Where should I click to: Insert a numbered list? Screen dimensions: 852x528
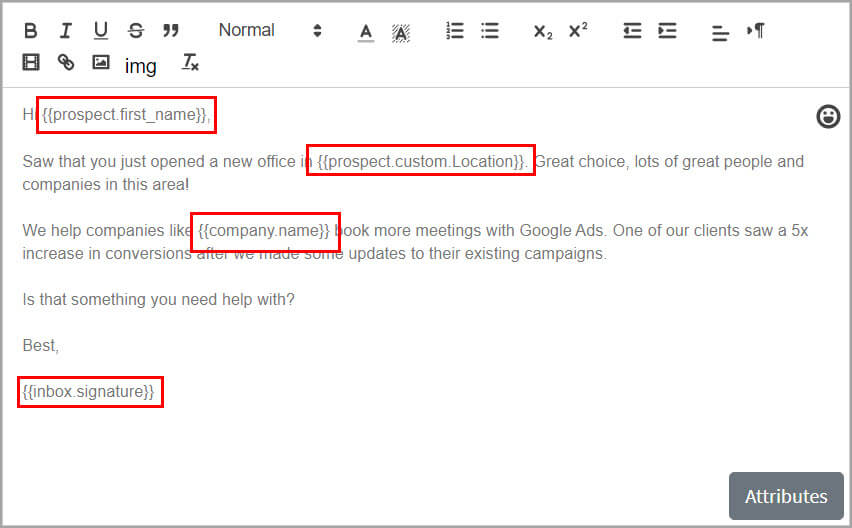(455, 31)
